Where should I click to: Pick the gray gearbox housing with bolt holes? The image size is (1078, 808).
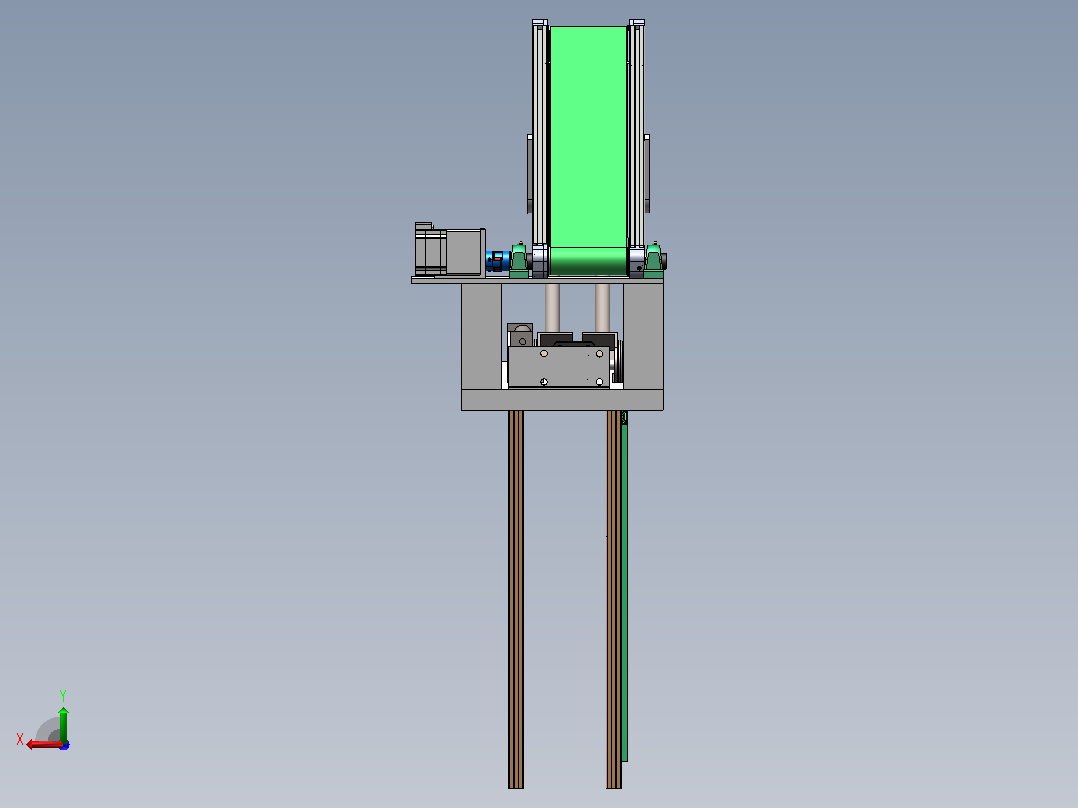(x=558, y=367)
